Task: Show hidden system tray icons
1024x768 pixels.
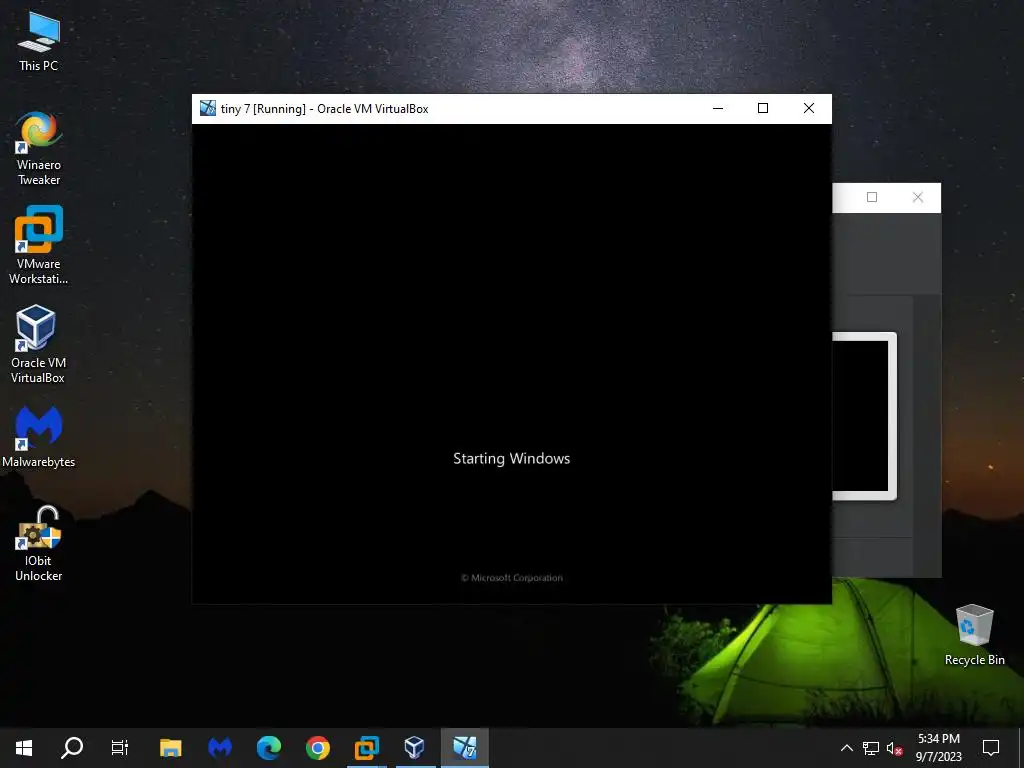Action: (846, 748)
